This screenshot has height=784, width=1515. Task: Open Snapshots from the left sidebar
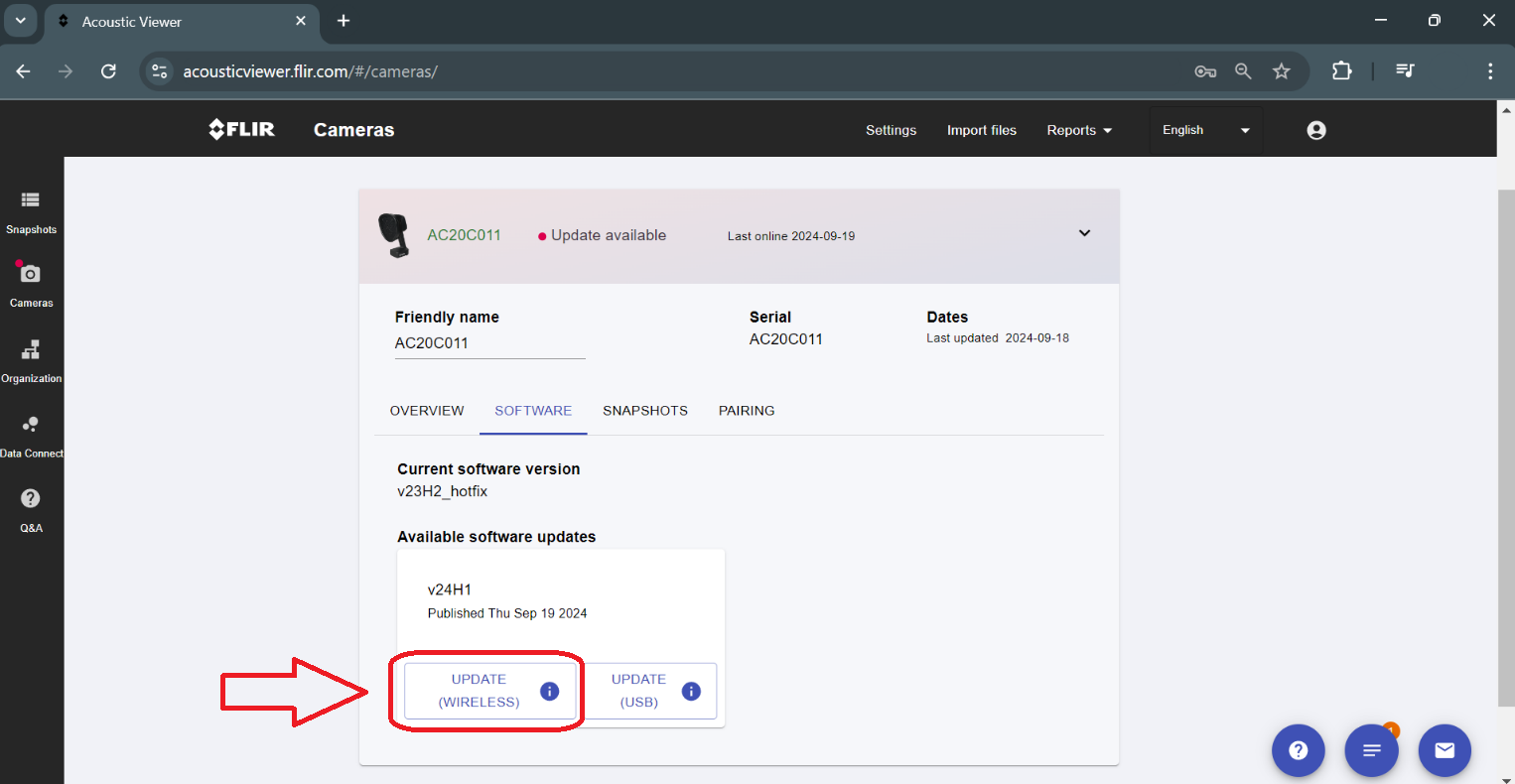[x=31, y=211]
